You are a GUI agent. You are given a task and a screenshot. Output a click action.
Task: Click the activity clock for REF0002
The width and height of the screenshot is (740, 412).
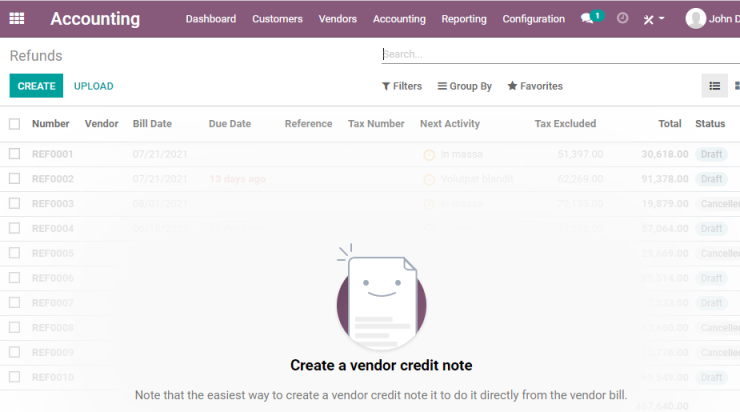tap(429, 179)
